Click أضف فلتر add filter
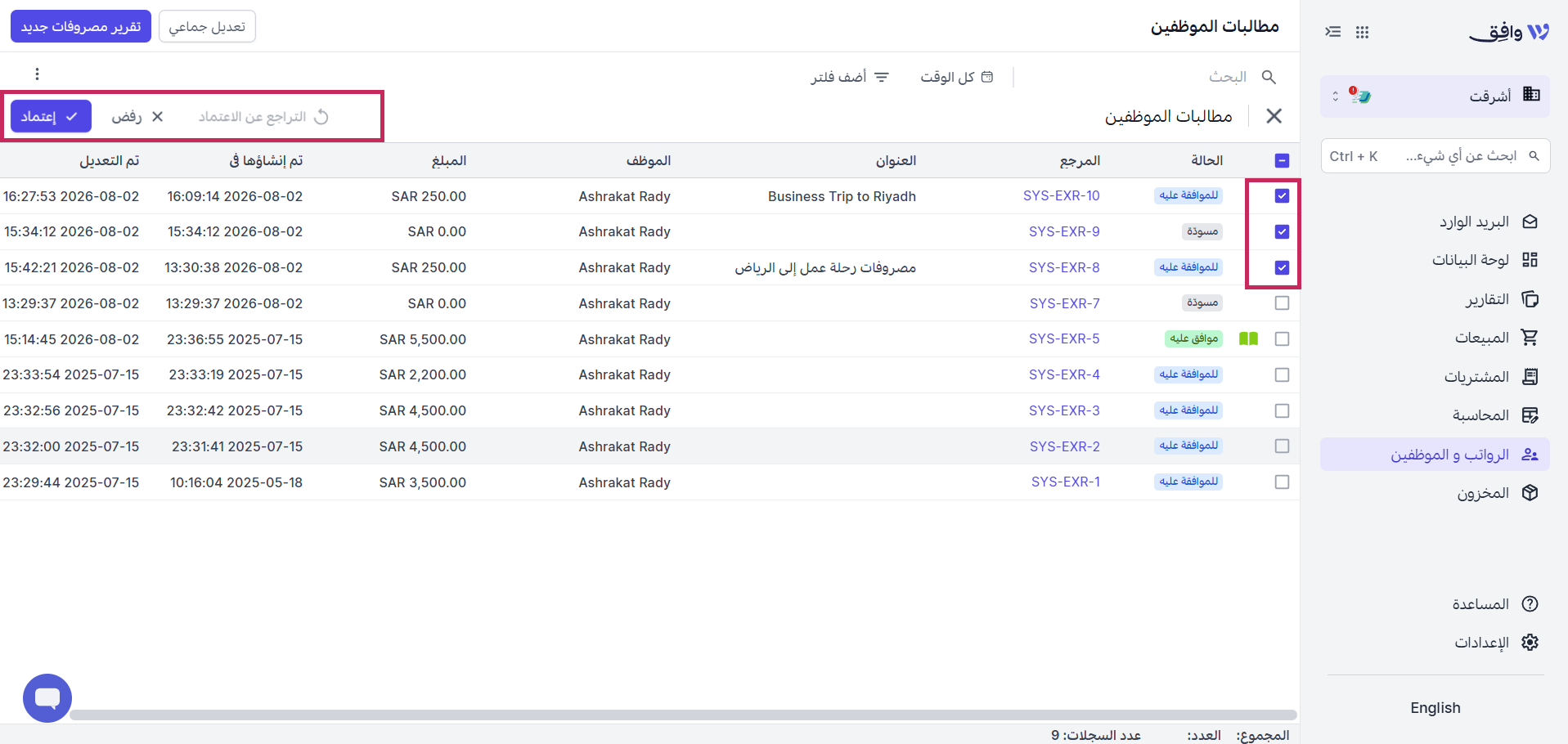This screenshot has width=1568, height=744. click(x=850, y=77)
